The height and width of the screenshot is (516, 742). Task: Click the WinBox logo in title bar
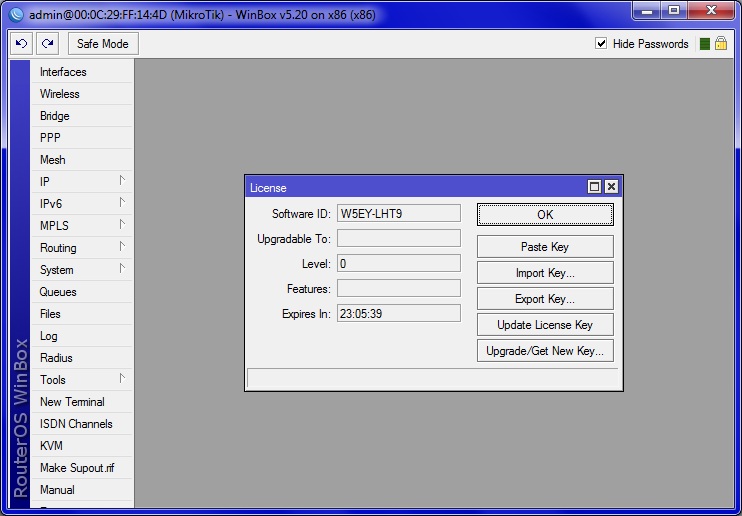pyautogui.click(x=16, y=15)
